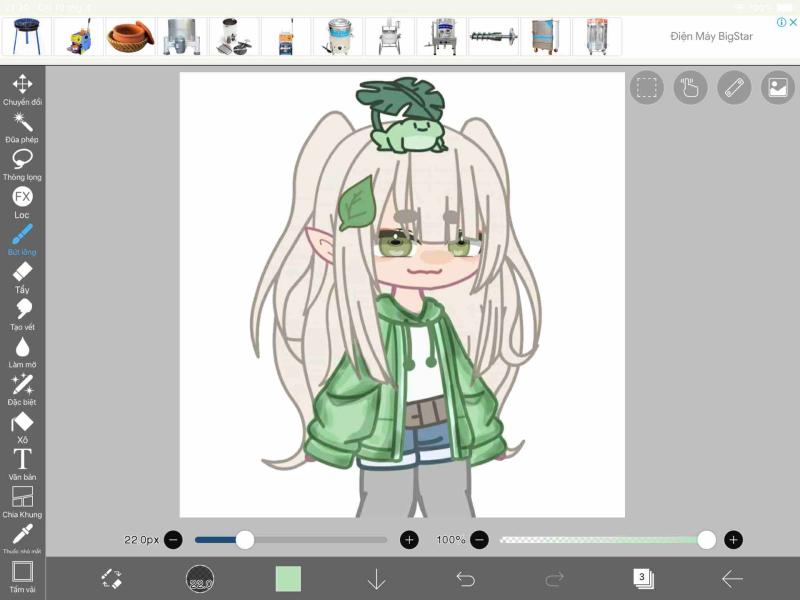This screenshot has height=600, width=800.
Task: Open the layers panel showing 3
Action: pyautogui.click(x=640, y=578)
